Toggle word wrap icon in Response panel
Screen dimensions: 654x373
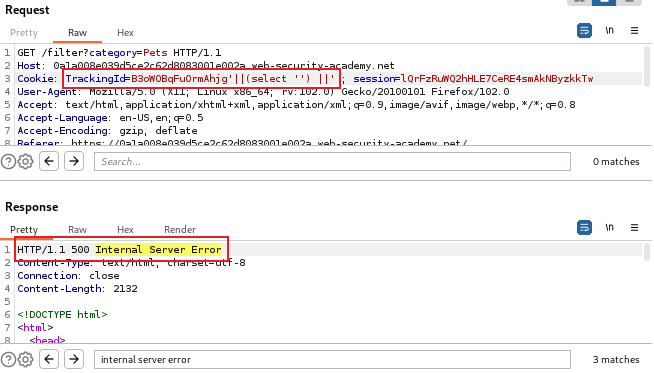click(x=584, y=227)
